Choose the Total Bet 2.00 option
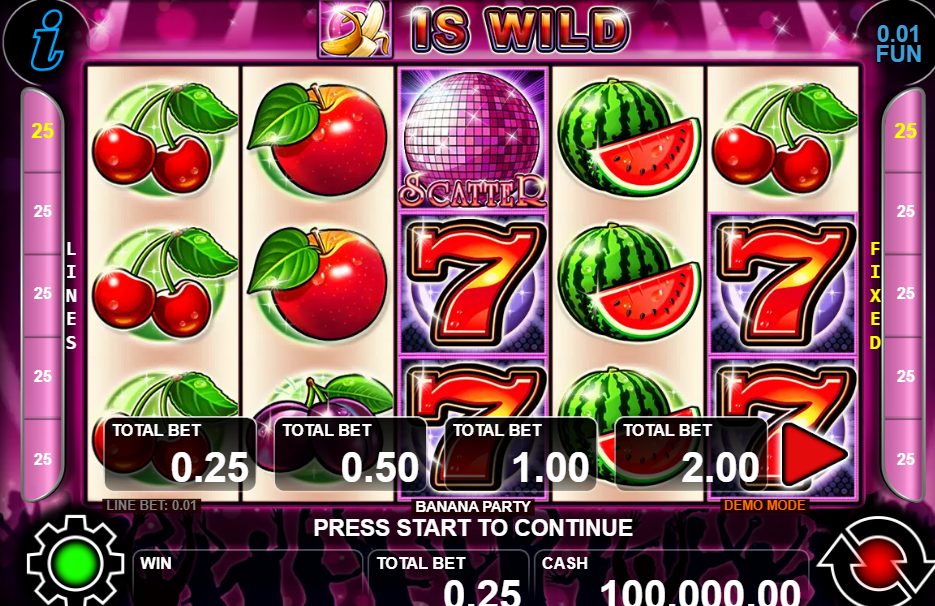 (691, 454)
